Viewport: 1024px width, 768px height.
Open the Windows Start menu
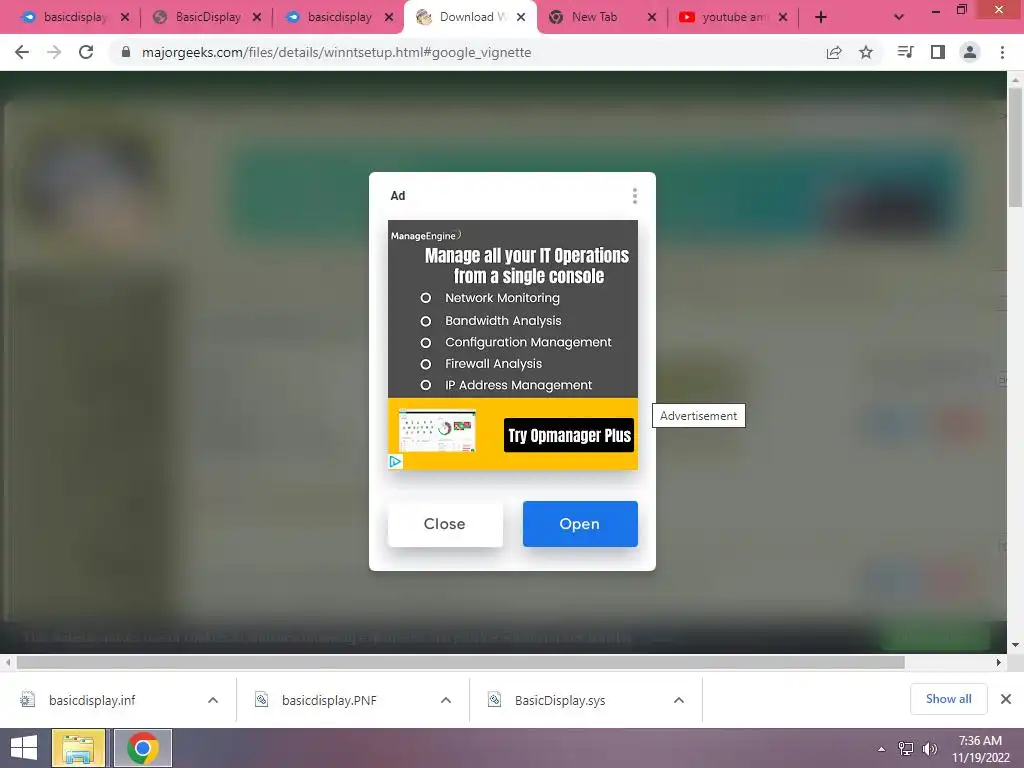pyautogui.click(x=24, y=748)
